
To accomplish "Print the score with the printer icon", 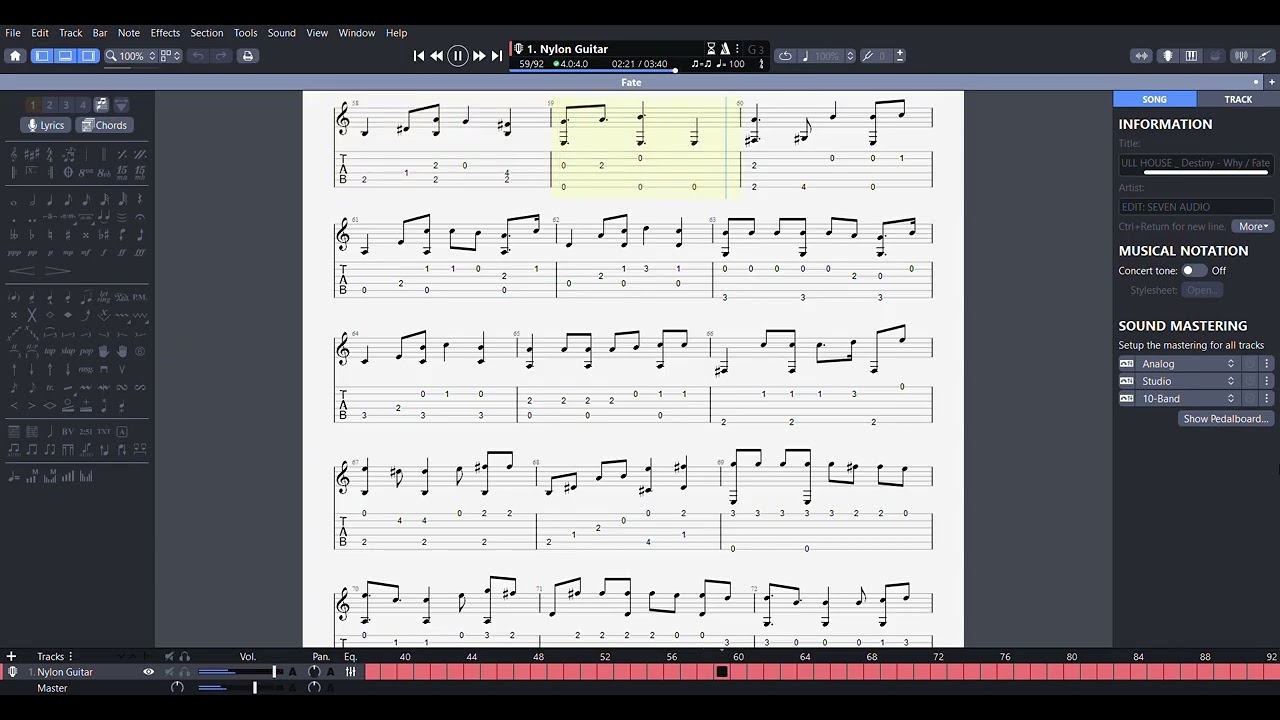I will tap(248, 56).
